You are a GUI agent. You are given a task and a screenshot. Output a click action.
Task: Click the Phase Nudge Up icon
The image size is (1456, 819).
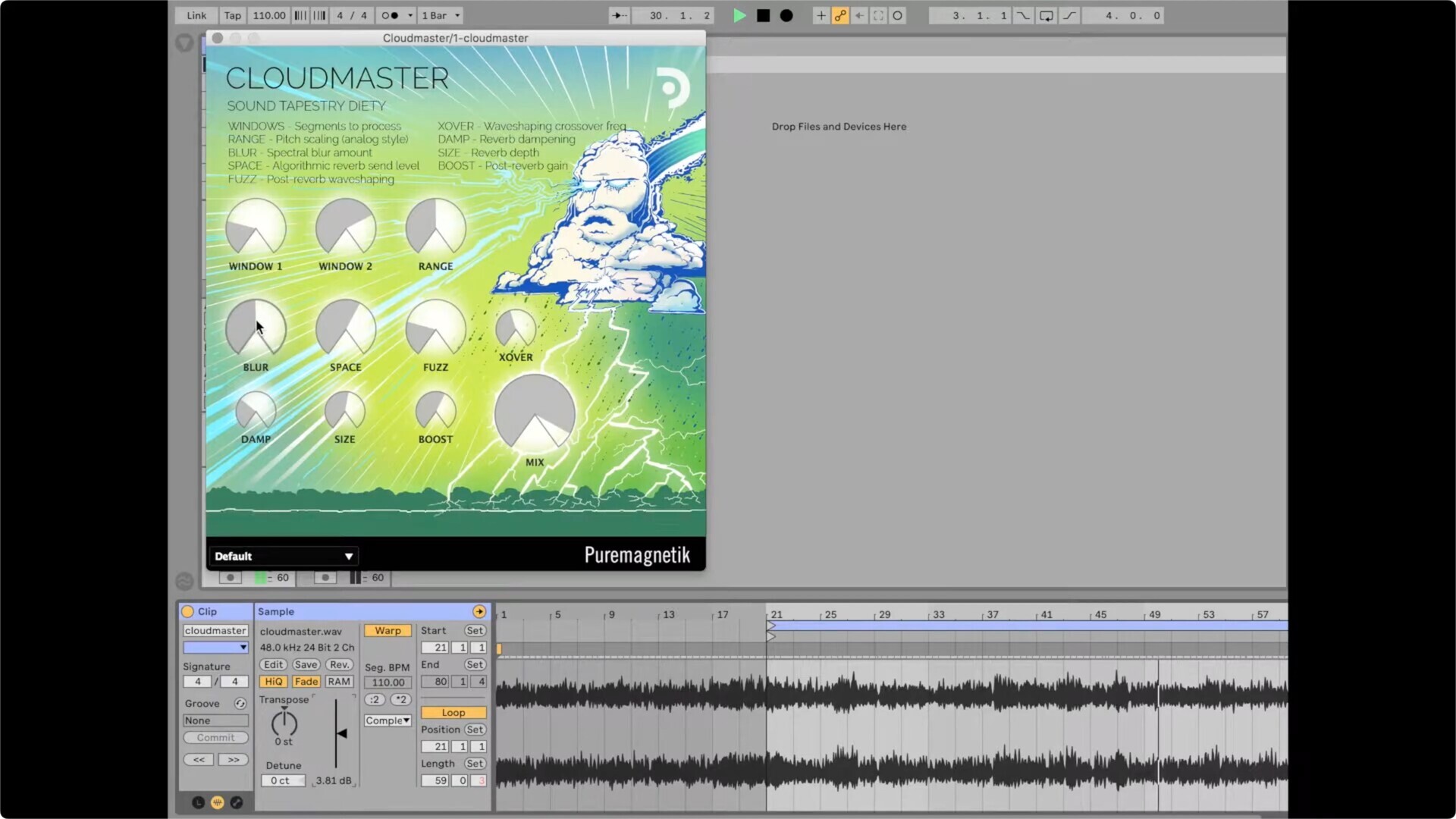(x=319, y=15)
